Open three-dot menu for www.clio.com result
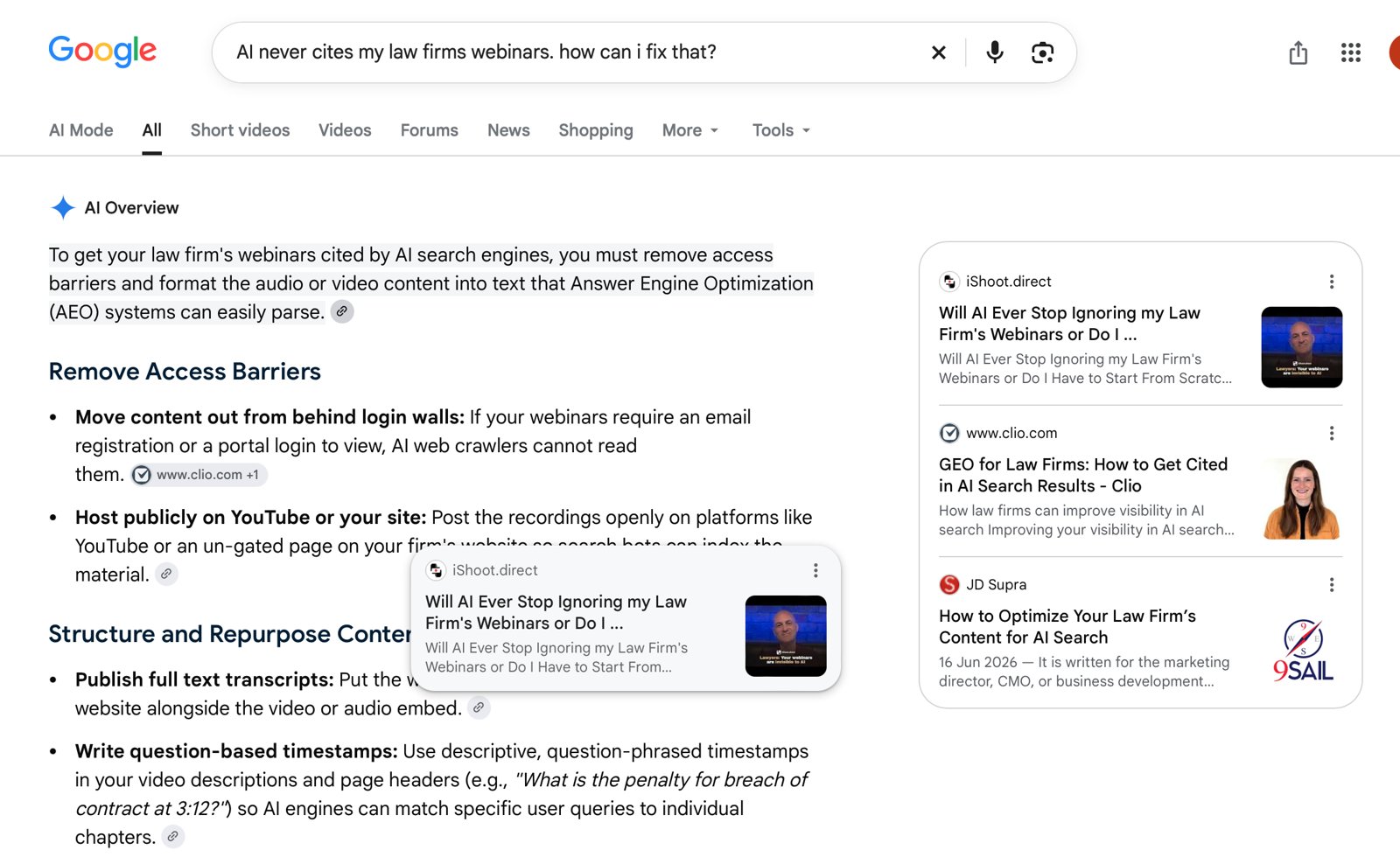 [1332, 433]
